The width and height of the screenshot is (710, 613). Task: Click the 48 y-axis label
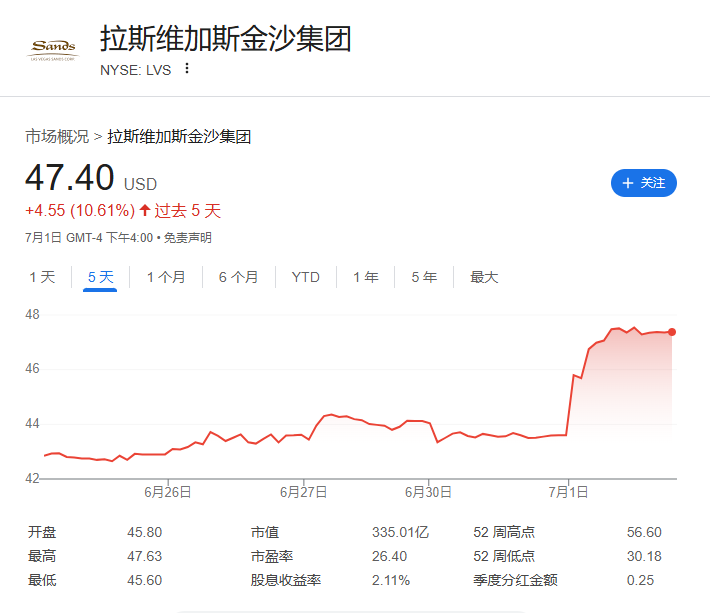pos(32,314)
